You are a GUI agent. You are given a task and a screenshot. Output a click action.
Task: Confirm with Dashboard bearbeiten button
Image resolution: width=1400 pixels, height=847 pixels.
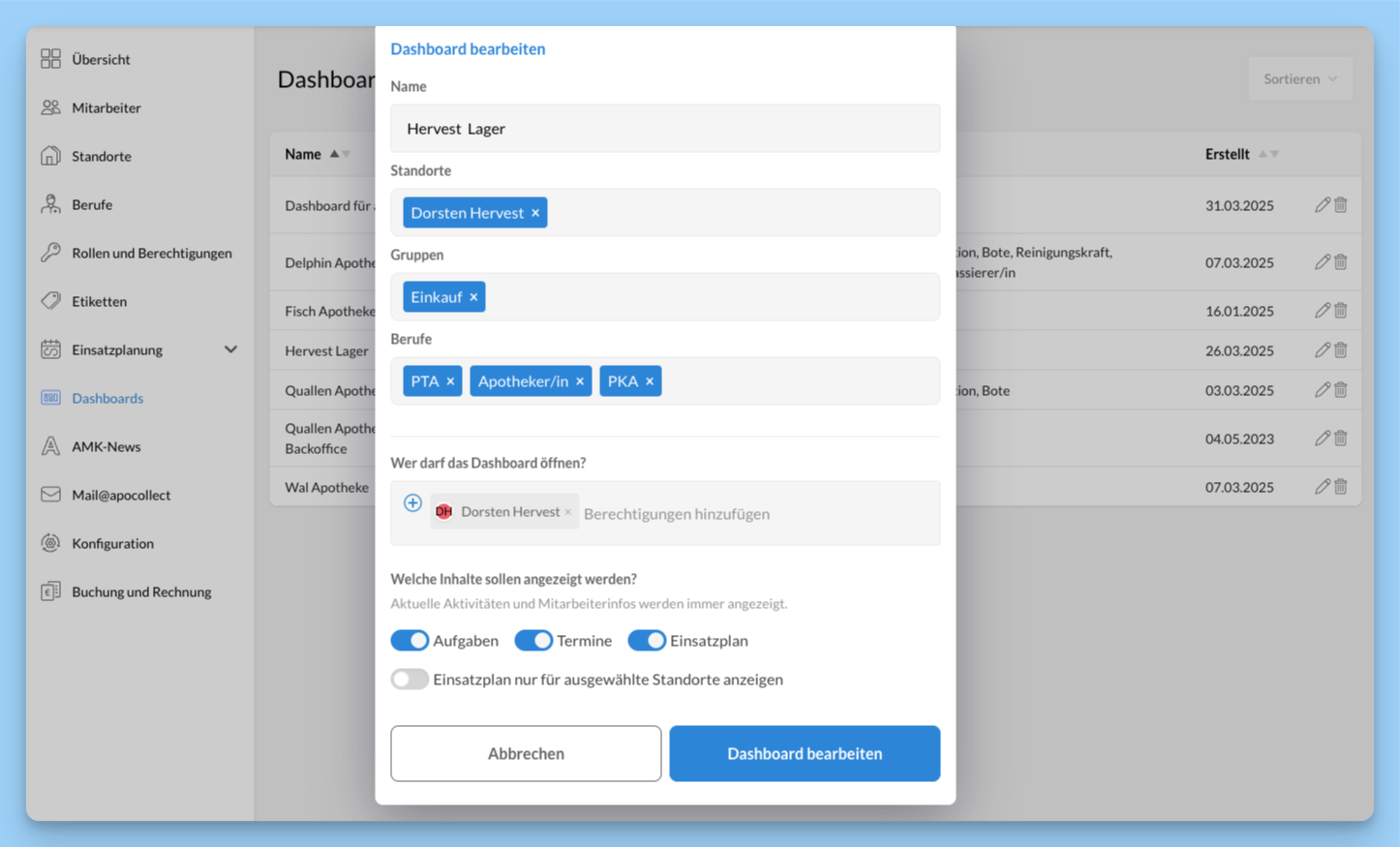tap(804, 753)
